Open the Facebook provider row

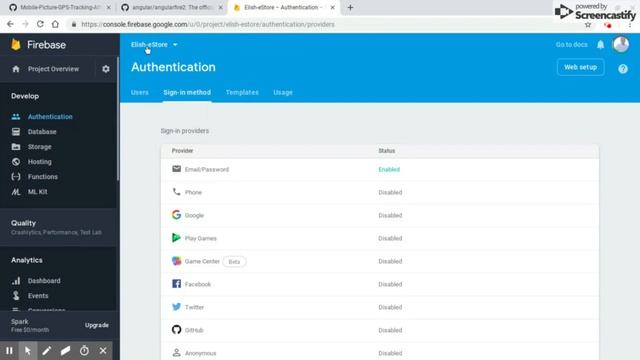(x=380, y=284)
